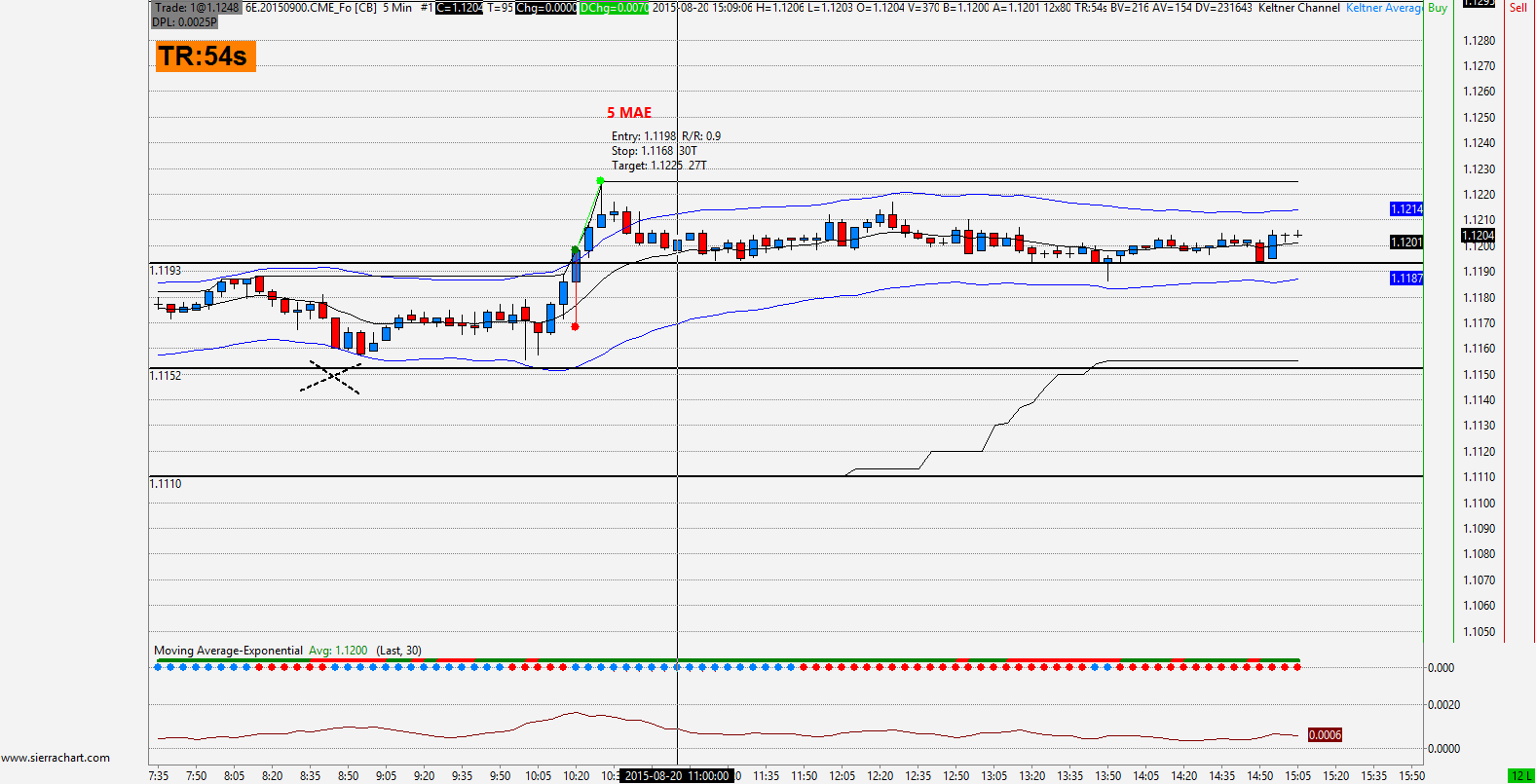Click the green DChg=0.0070 value box
Screen dimensions: 1536x784
614,8
